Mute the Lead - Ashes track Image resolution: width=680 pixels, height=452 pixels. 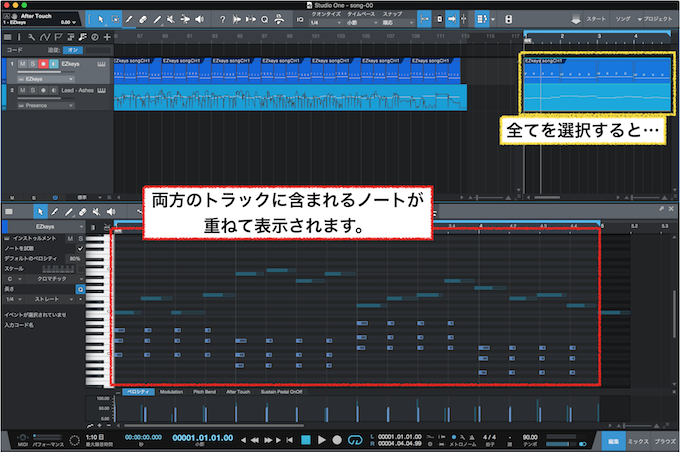tap(23, 90)
